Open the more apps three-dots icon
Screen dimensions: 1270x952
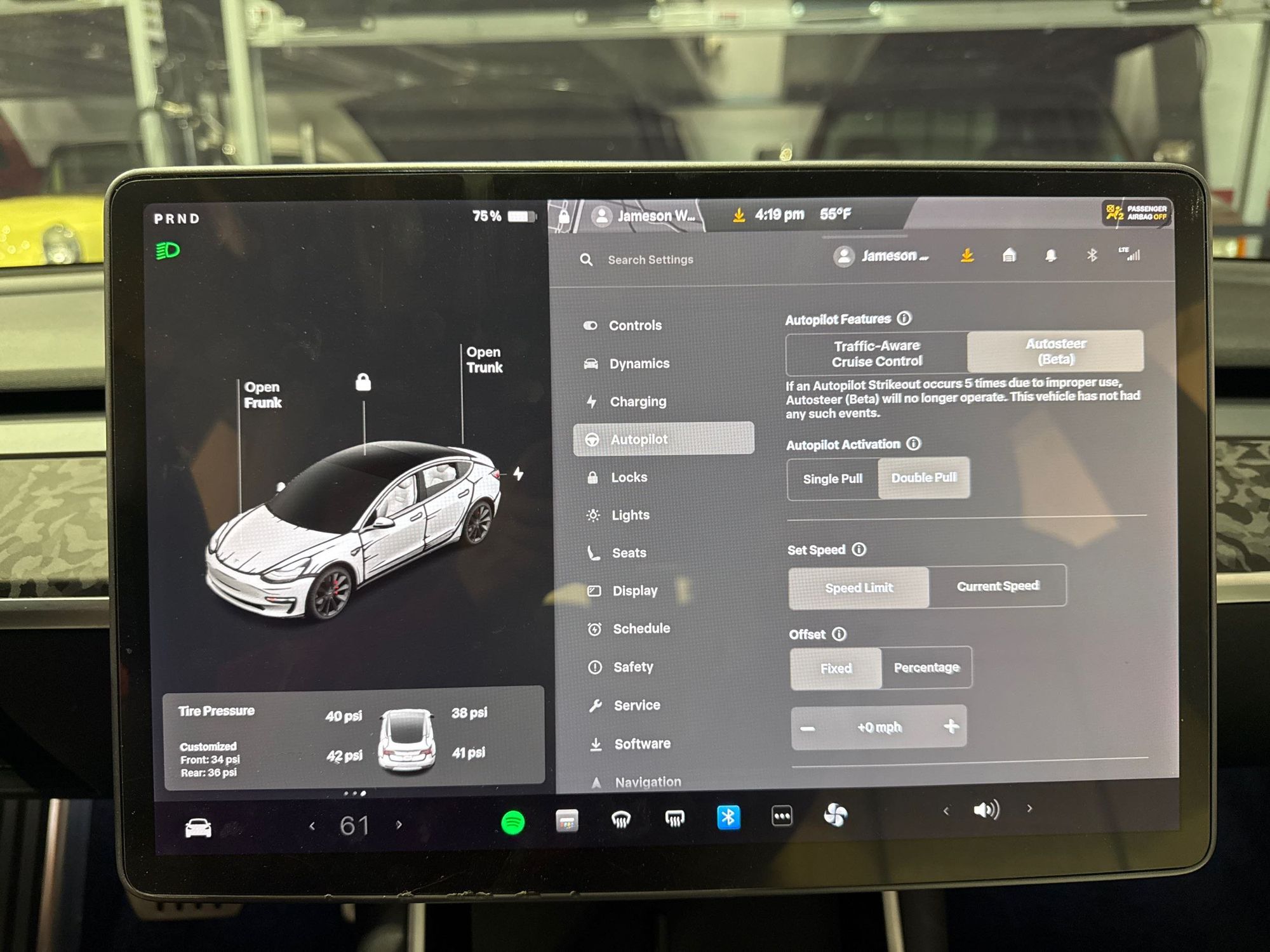pos(782,816)
